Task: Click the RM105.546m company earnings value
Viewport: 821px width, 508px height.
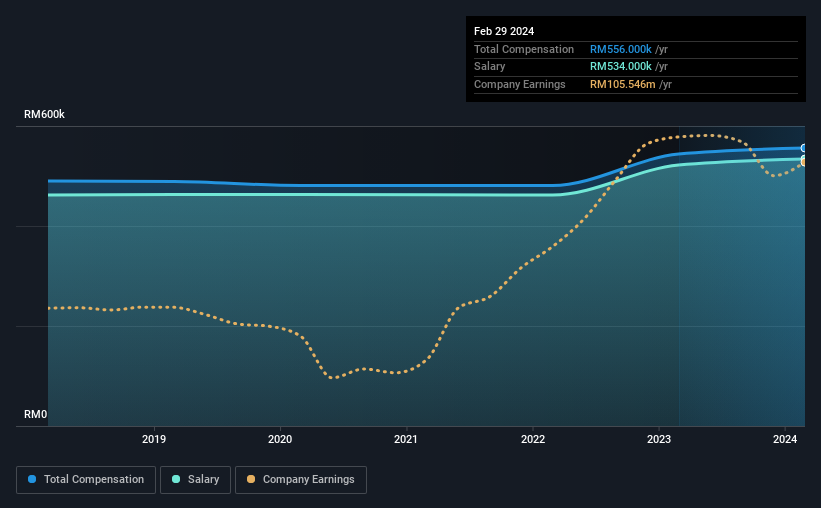Action: click(623, 84)
